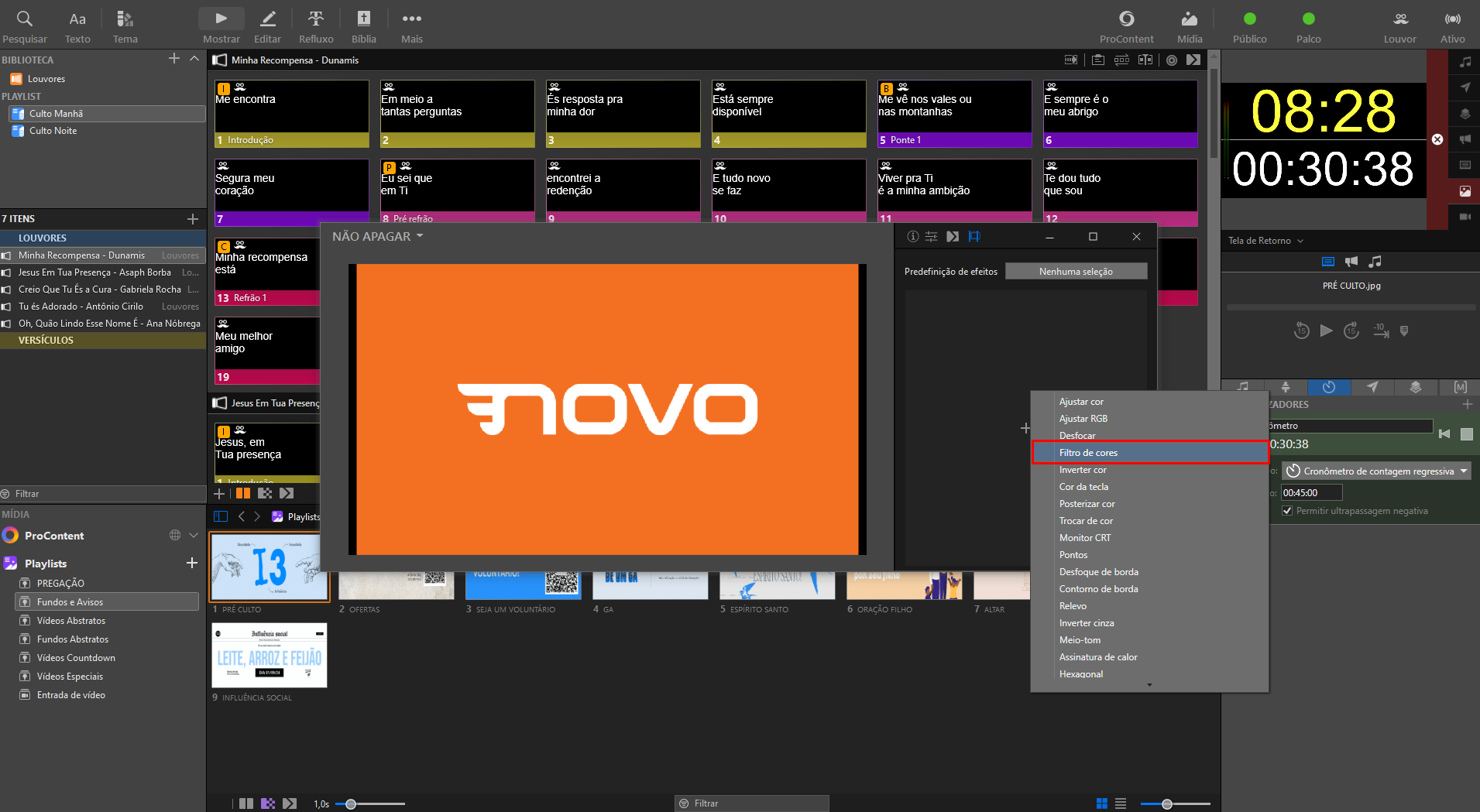Adjust the thumbnail size slider
The image size is (1480, 812).
click(x=1166, y=804)
